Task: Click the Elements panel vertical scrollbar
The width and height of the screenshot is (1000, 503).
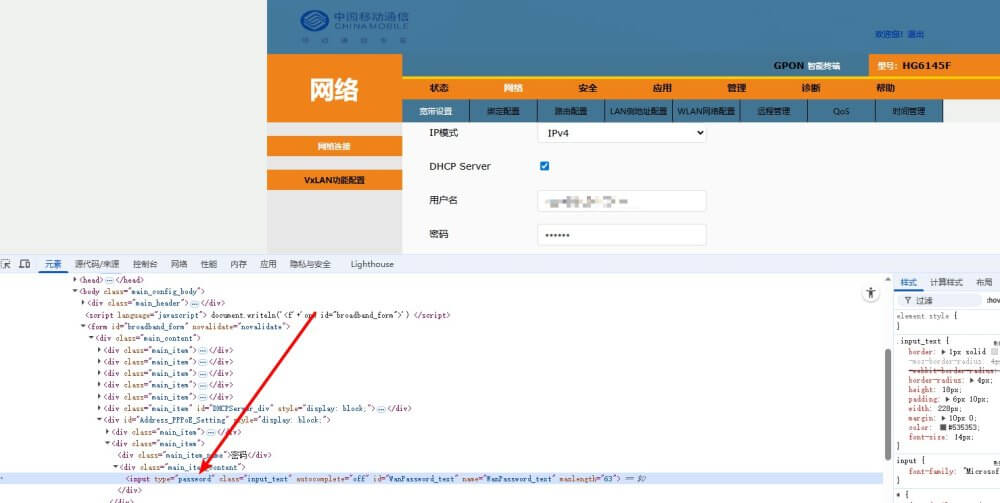Action: 888,404
